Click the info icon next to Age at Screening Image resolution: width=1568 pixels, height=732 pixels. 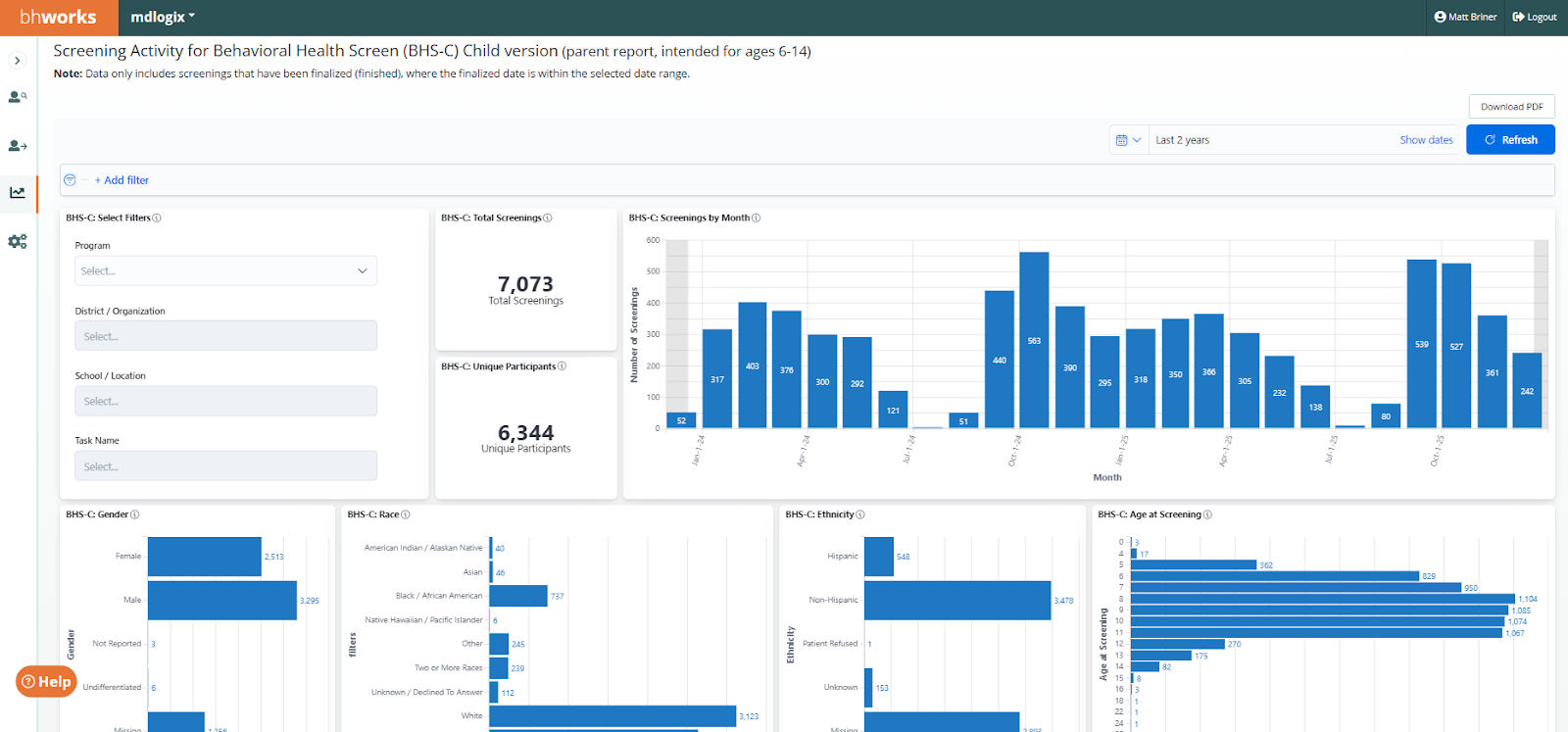pos(1207,514)
